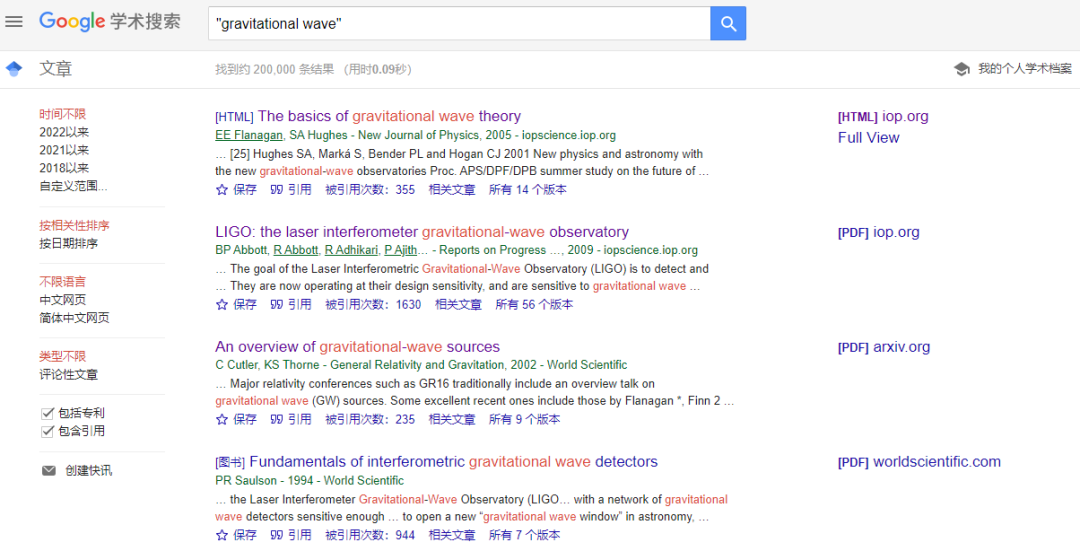Open 所有 14 个版本 versions link

coord(528,189)
